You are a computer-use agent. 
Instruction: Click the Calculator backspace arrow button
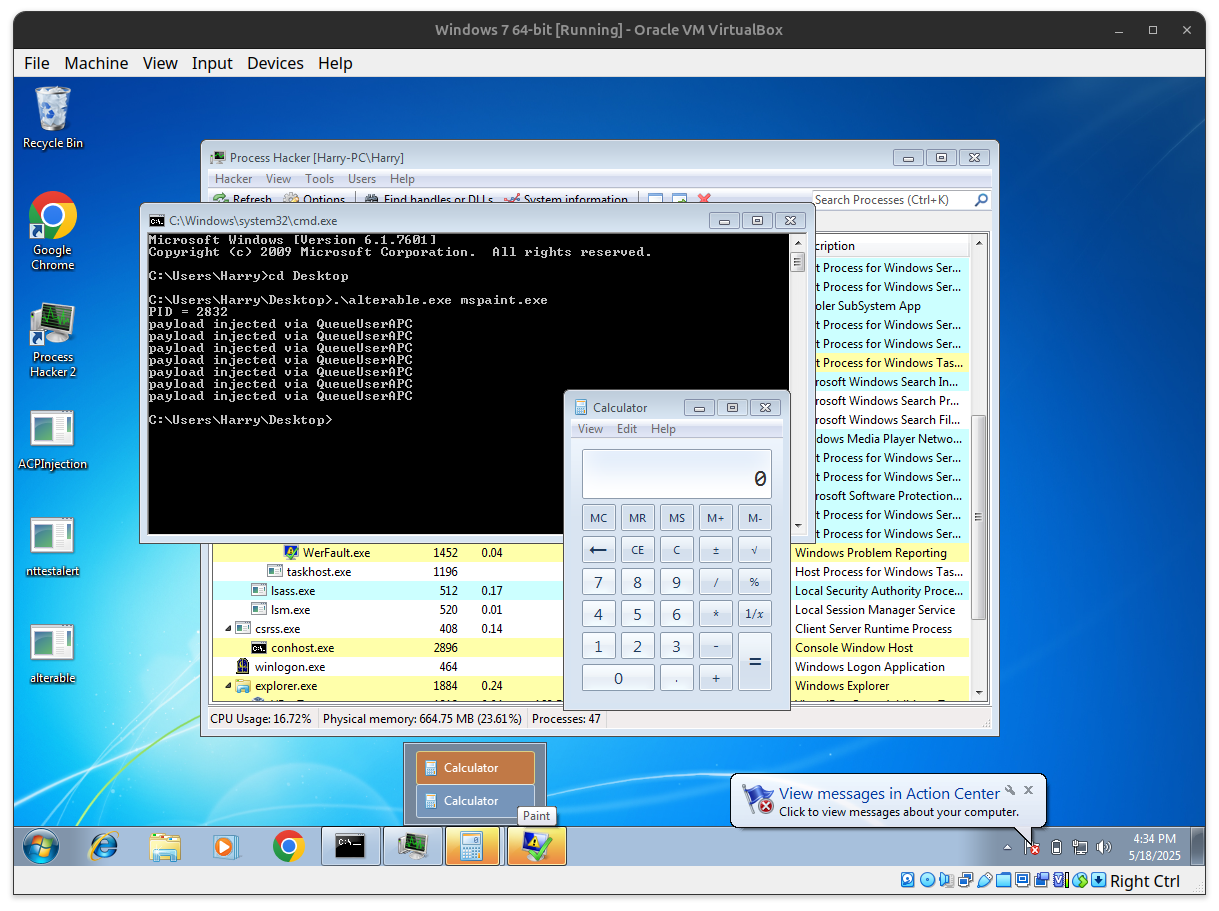(x=598, y=550)
